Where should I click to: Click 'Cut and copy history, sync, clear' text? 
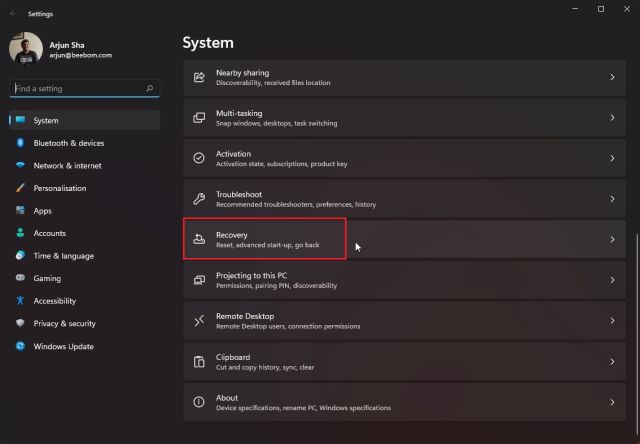click(265, 367)
